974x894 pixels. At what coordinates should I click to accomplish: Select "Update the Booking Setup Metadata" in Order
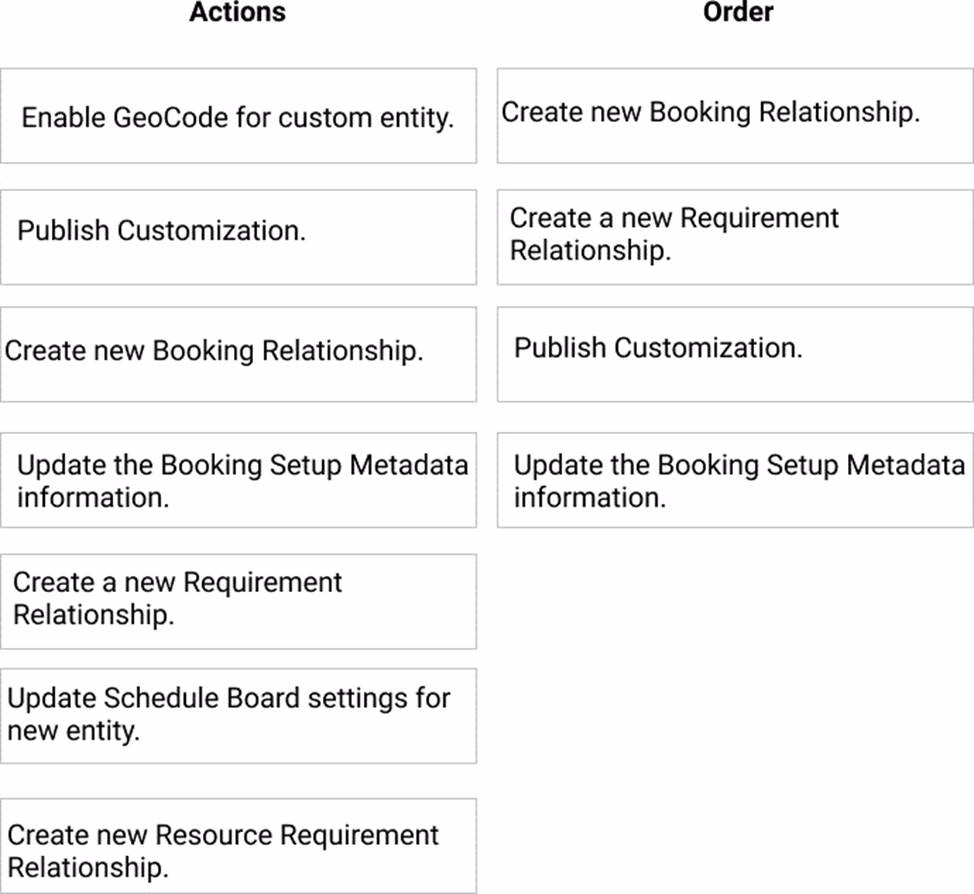point(734,480)
